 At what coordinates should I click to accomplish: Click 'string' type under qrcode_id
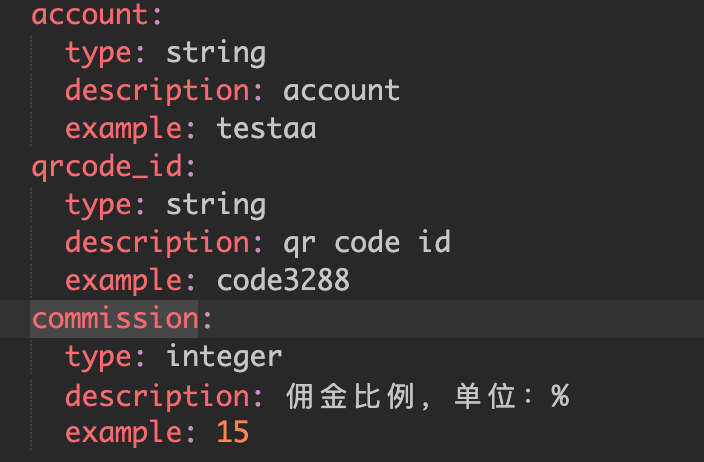pos(216,206)
